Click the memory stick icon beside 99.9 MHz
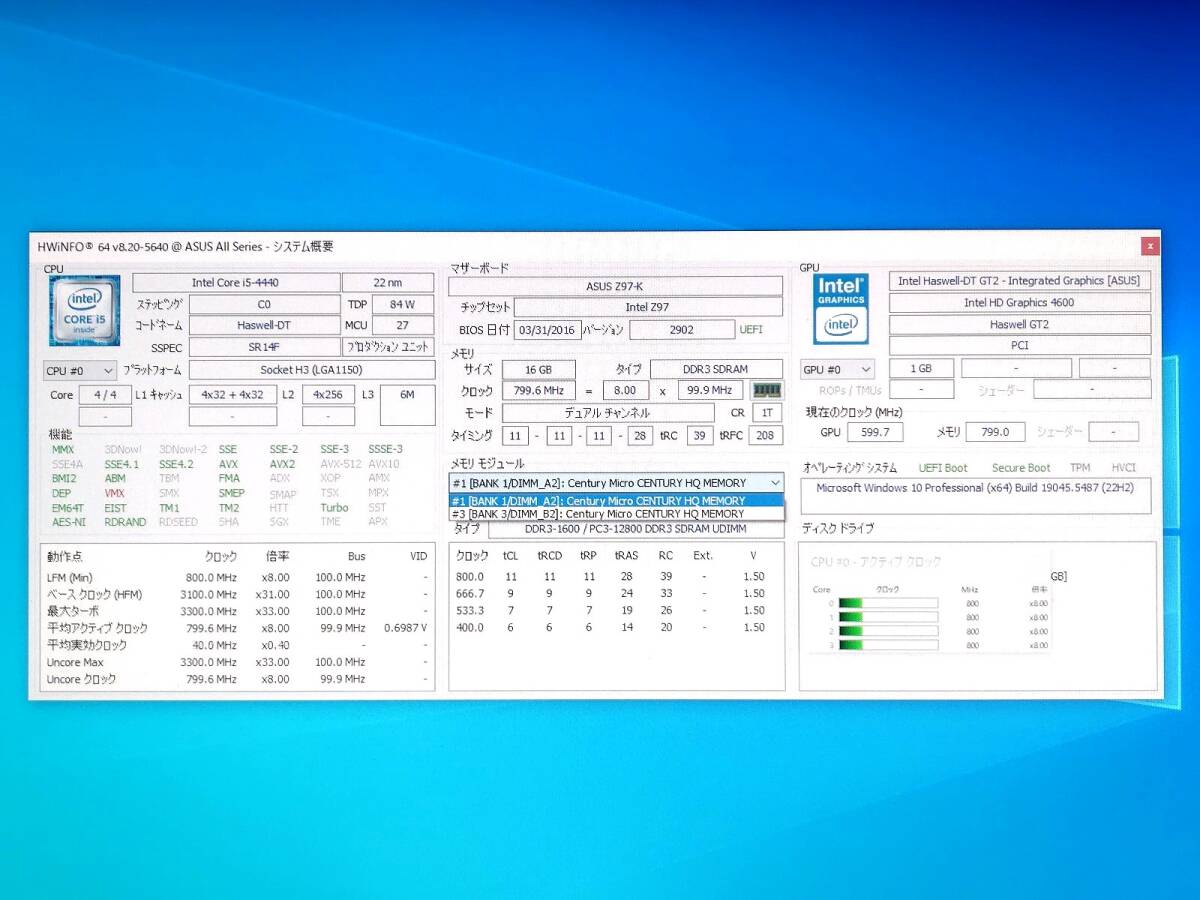This screenshot has height=900, width=1200. point(766,390)
